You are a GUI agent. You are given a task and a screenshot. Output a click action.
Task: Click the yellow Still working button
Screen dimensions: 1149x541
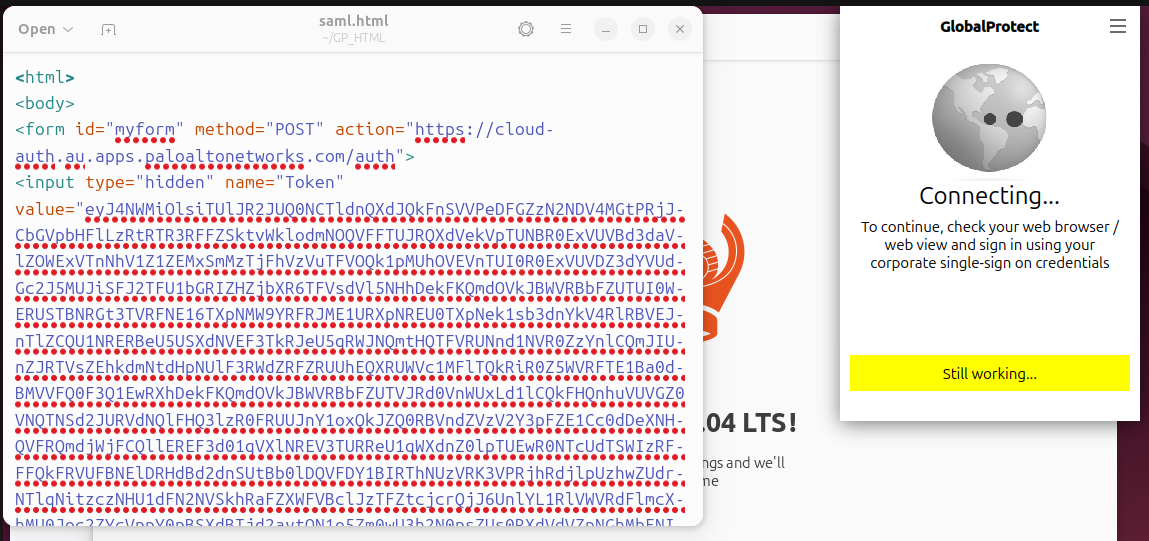coord(989,374)
